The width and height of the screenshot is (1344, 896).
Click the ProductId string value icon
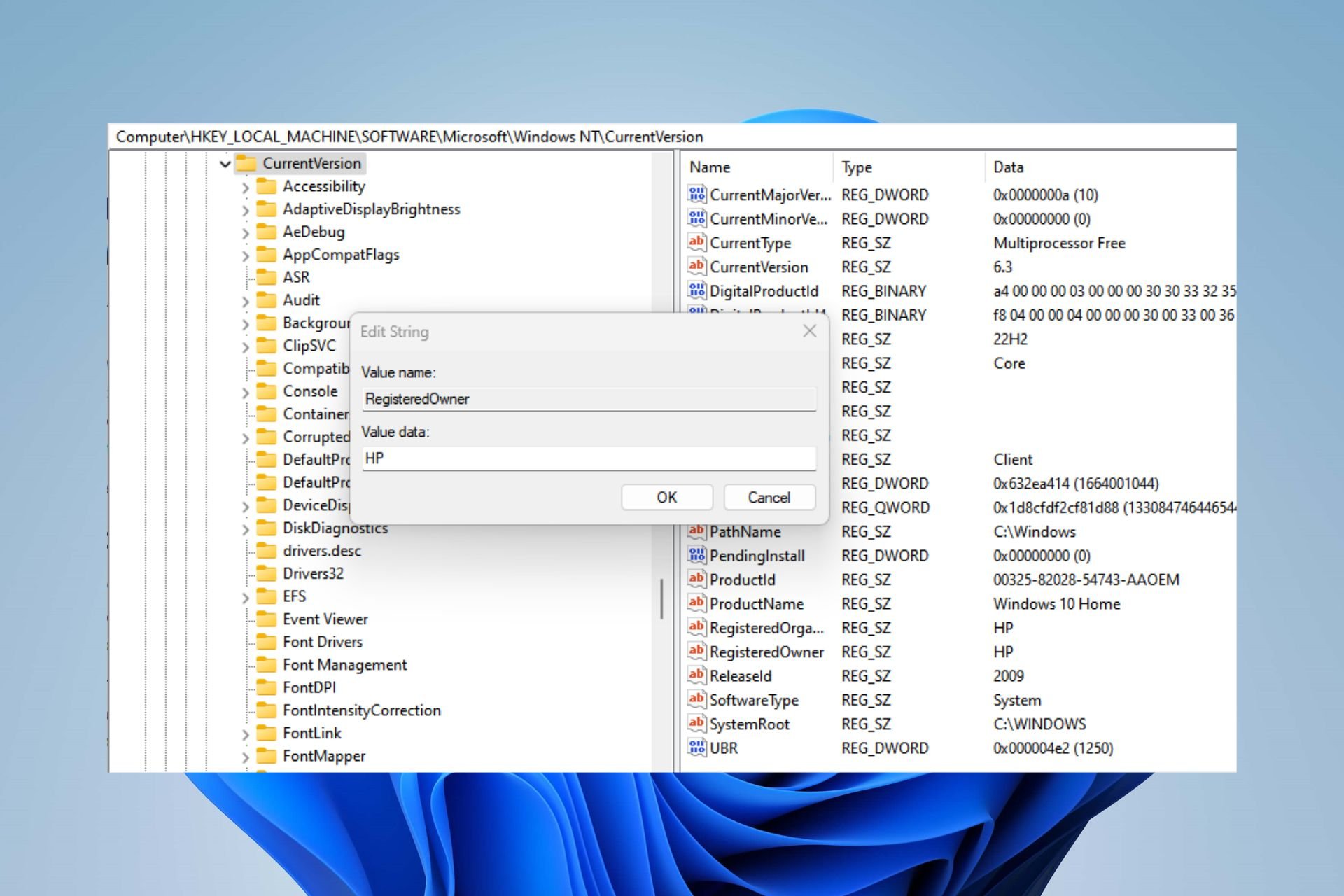click(696, 579)
